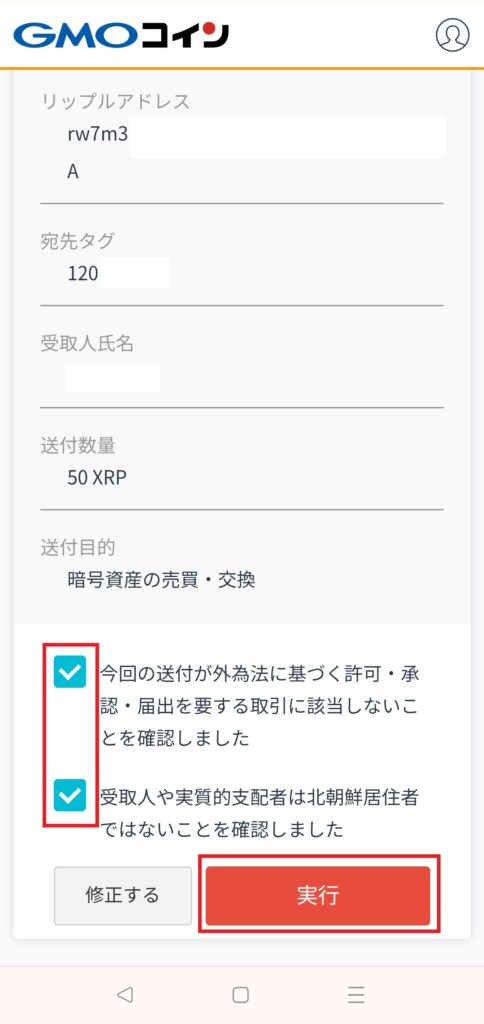Click the 北朝鮮居住者ではない confirmation text
The width and height of the screenshot is (484, 1024).
259,813
